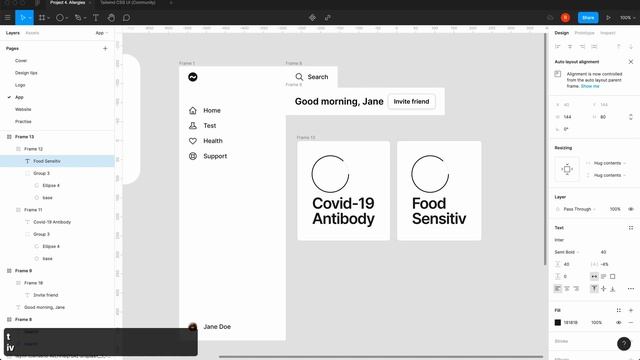Viewport: 640px width, 360px height.
Task: Select the Frame tool in the toolbar
Action: (x=42, y=18)
